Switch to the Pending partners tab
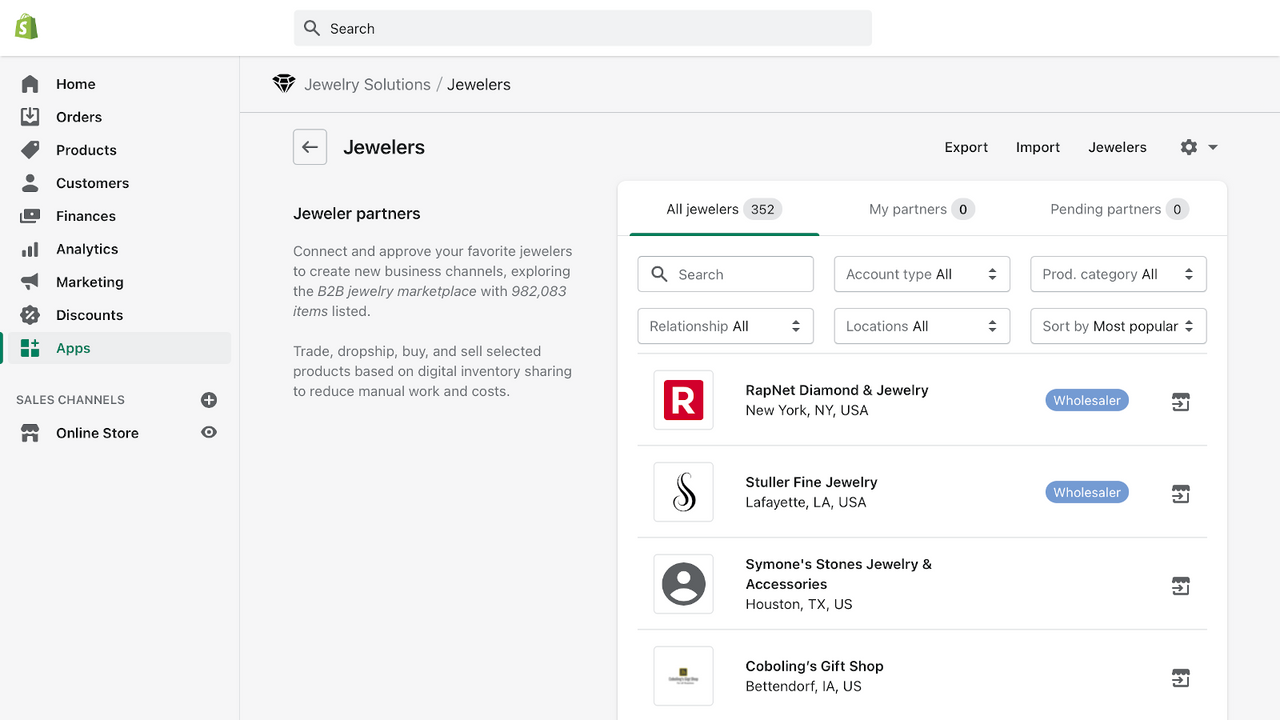The width and height of the screenshot is (1280, 720). tap(1118, 209)
